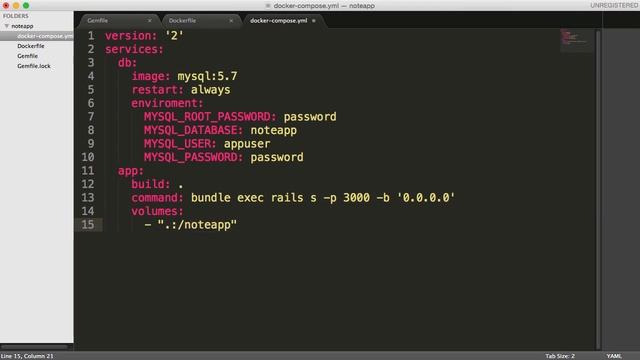Click the 'services:' key on line 2
The width and height of the screenshot is (640, 360).
tap(134, 49)
